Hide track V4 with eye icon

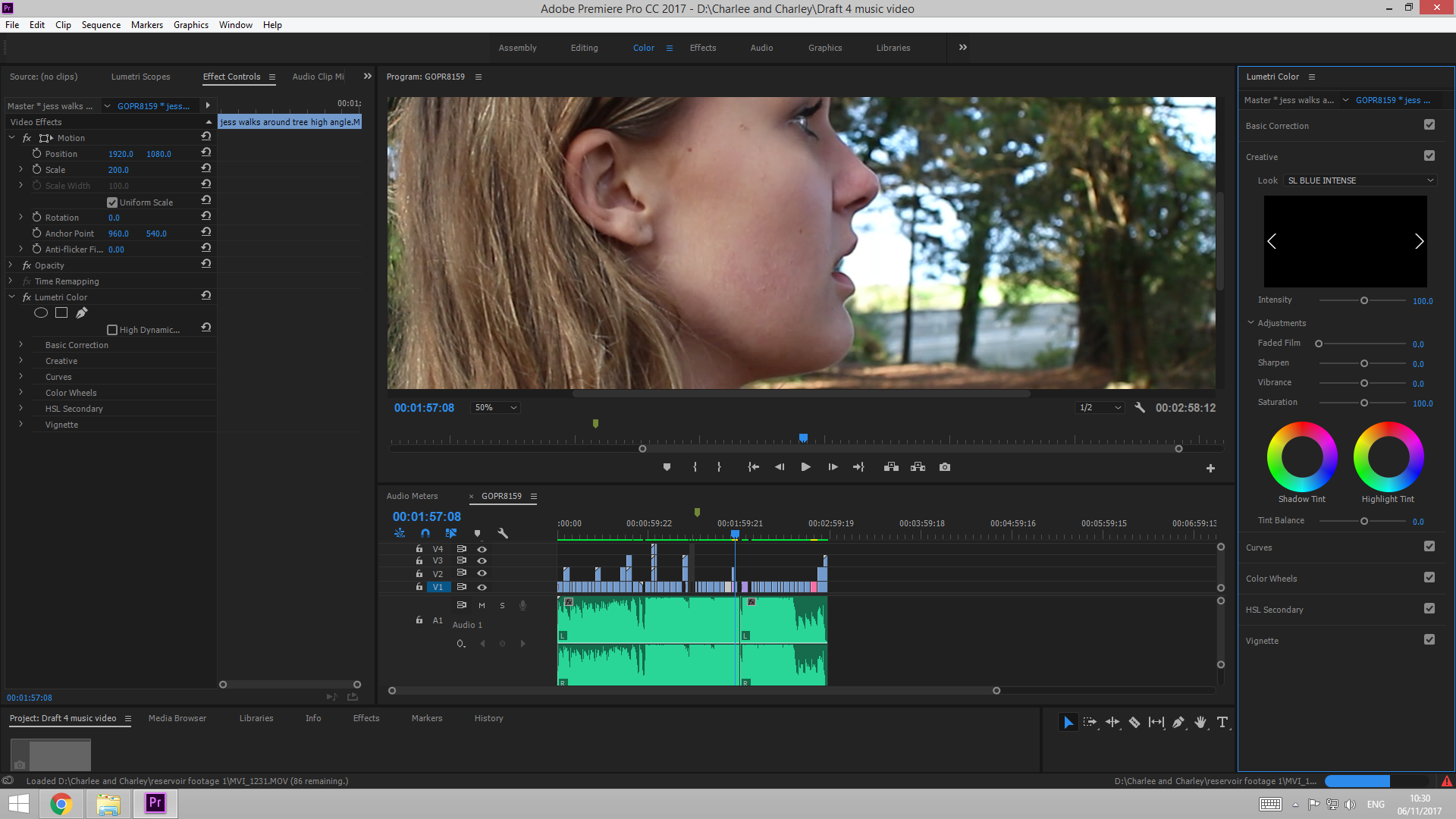482,549
